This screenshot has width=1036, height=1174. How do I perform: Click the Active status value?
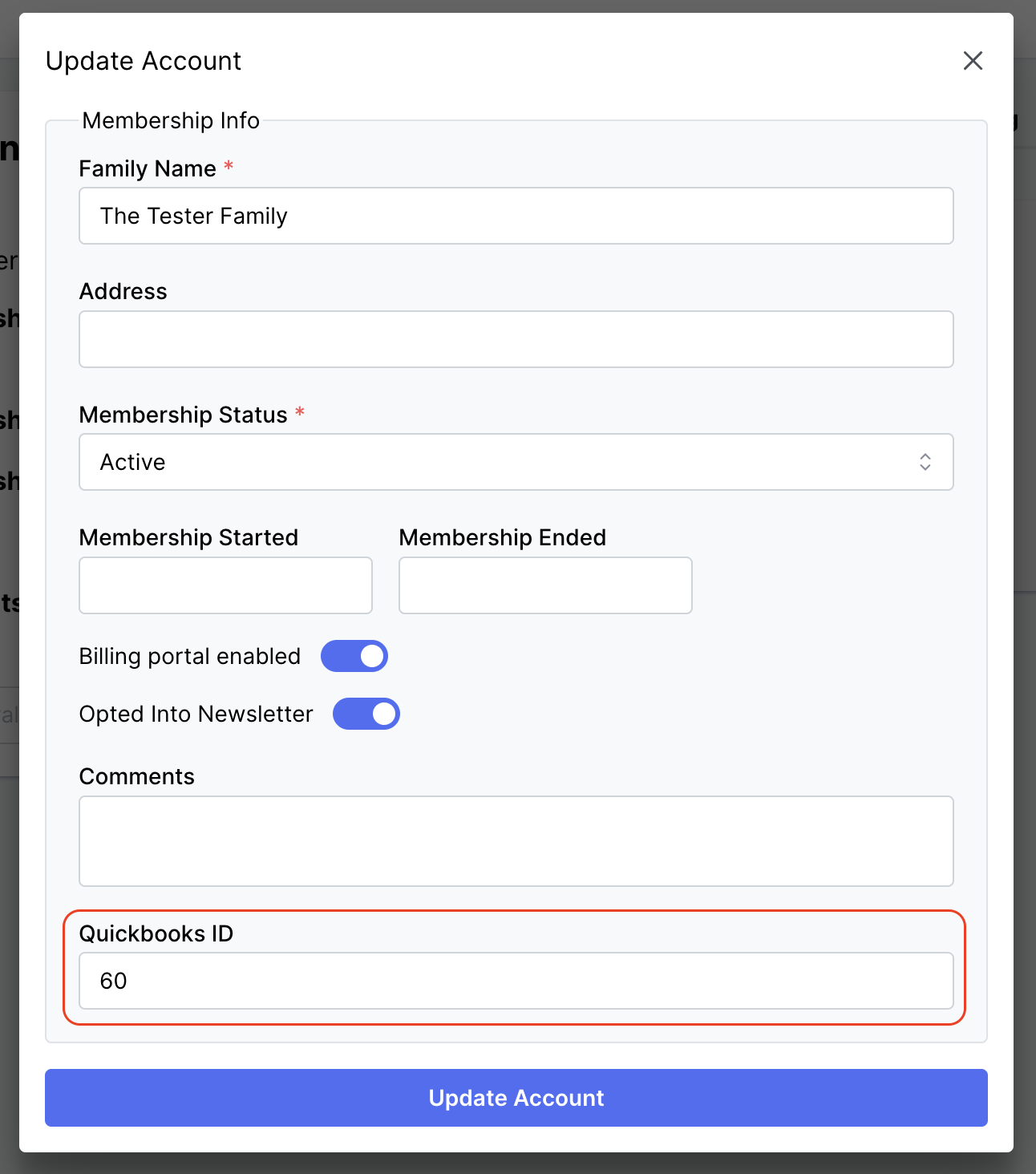click(132, 462)
